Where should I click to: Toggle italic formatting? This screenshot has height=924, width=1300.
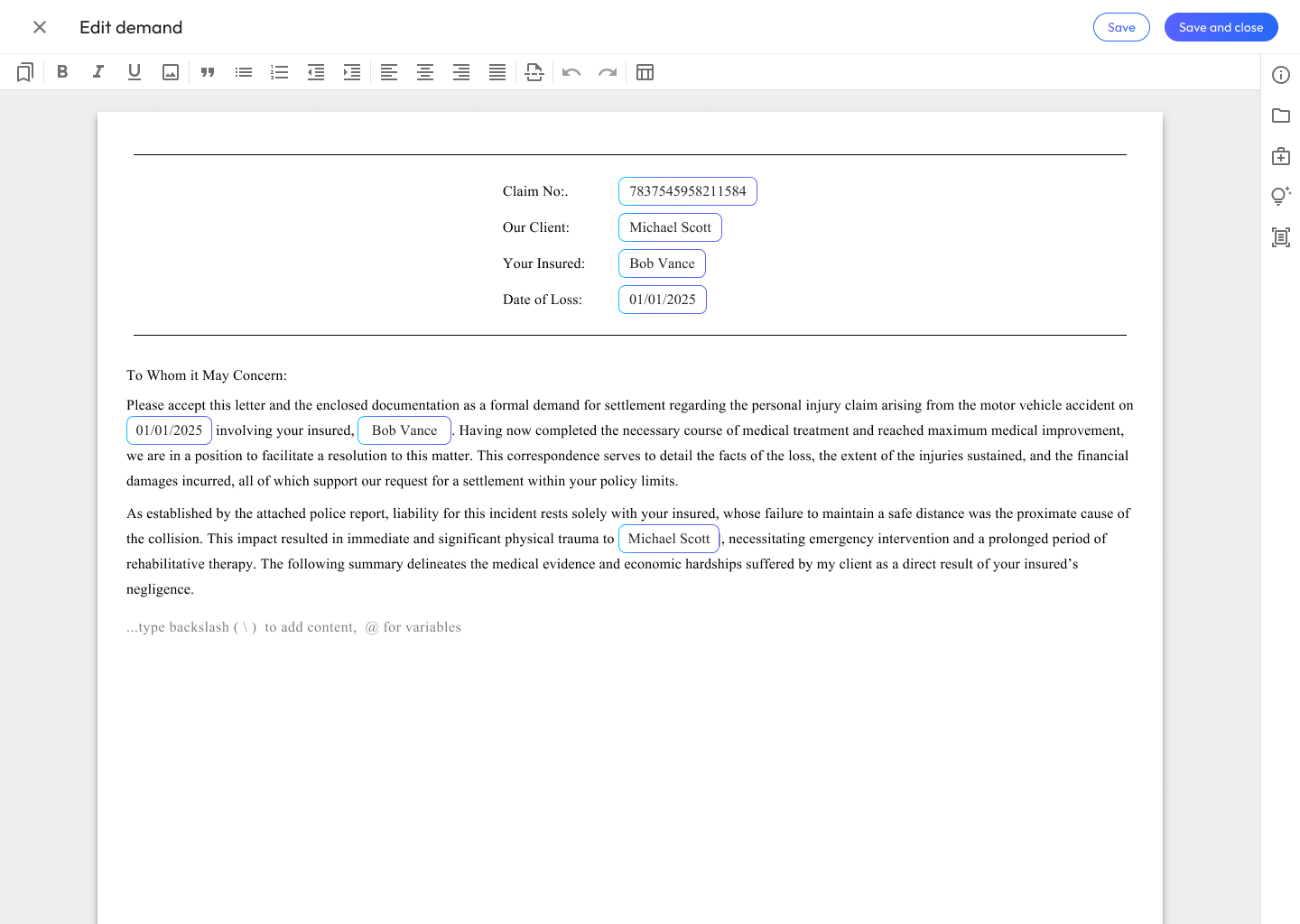point(98,72)
